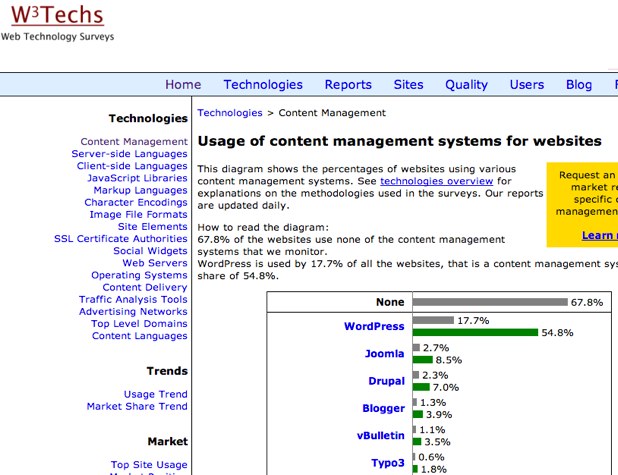This screenshot has width=618, height=475.
Task: Select Web Servers in sidebar
Action: (155, 263)
